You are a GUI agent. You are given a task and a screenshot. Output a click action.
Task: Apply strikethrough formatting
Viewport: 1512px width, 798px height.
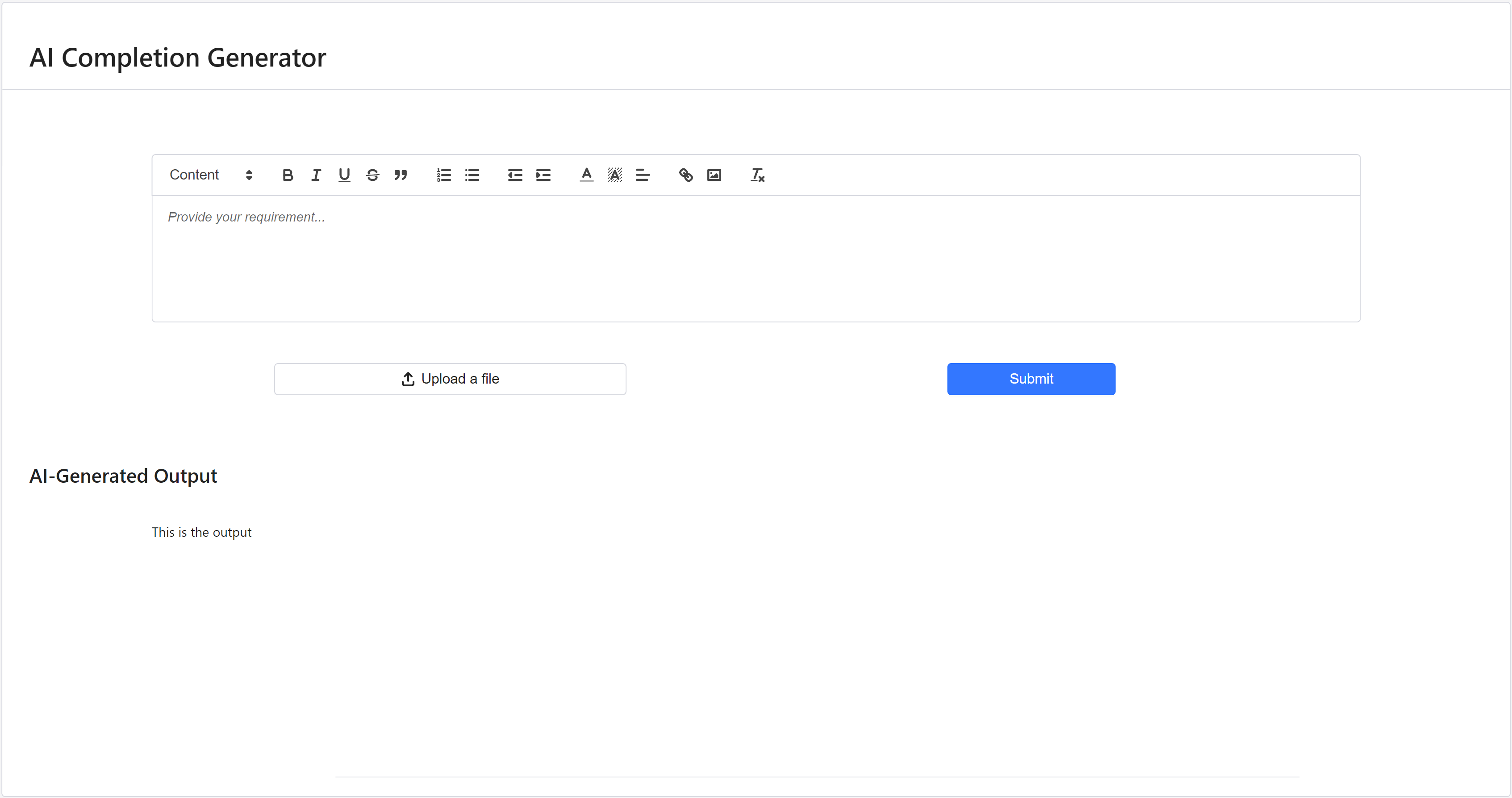372,175
